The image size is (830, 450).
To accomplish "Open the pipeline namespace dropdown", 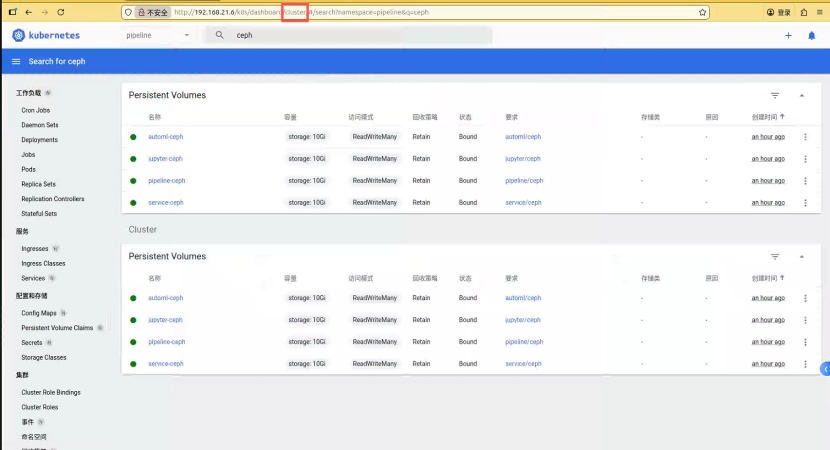I will 157,35.
